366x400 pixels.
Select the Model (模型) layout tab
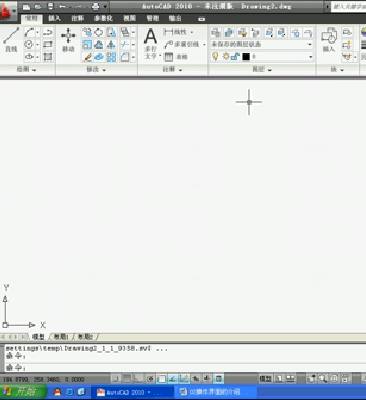[x=38, y=337]
